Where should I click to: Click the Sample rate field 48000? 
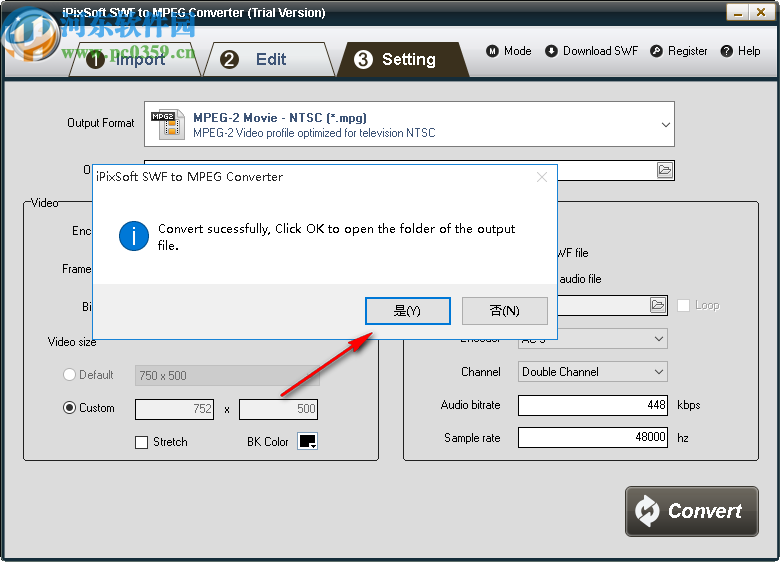coord(592,437)
